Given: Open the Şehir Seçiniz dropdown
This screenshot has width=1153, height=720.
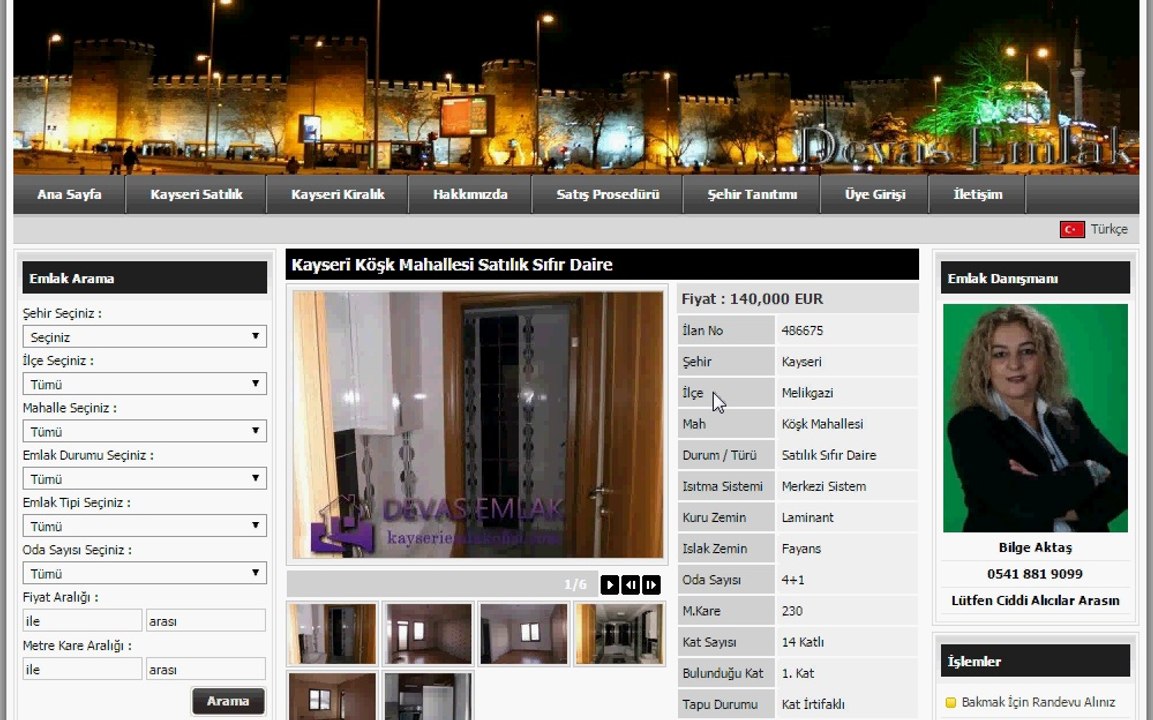Looking at the screenshot, I should click(144, 337).
